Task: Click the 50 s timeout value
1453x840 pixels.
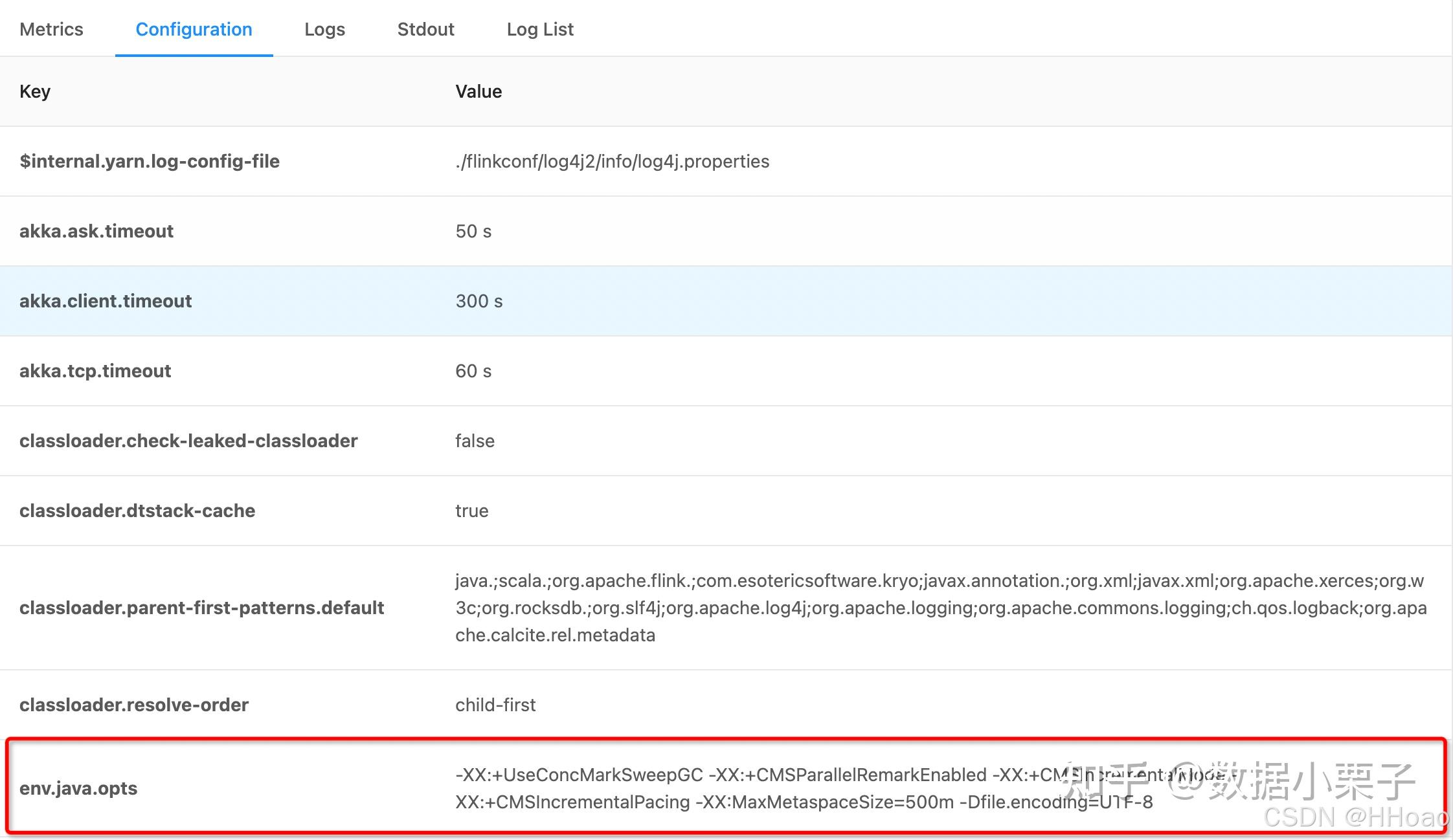Action: 473,231
